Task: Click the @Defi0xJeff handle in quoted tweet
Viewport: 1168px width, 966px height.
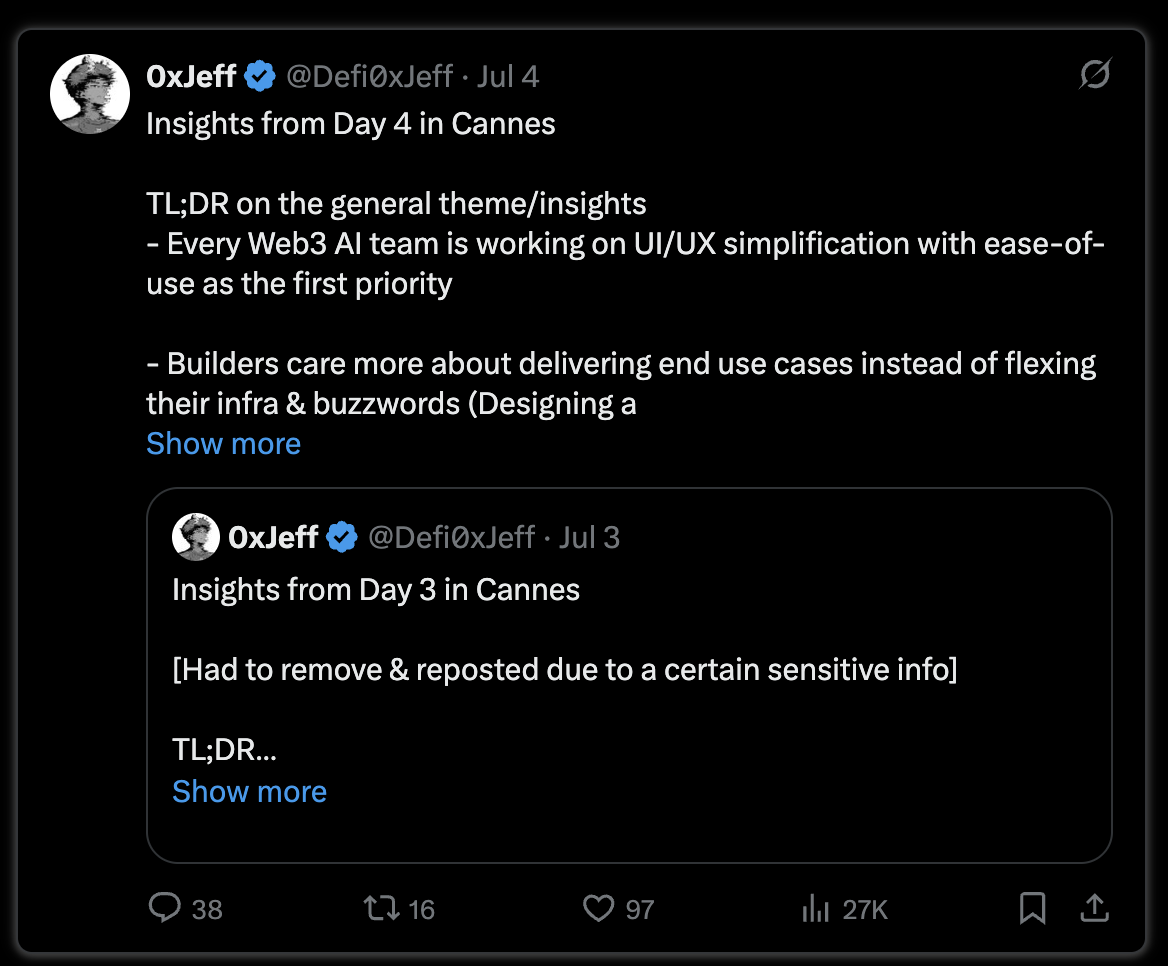Action: (x=451, y=538)
